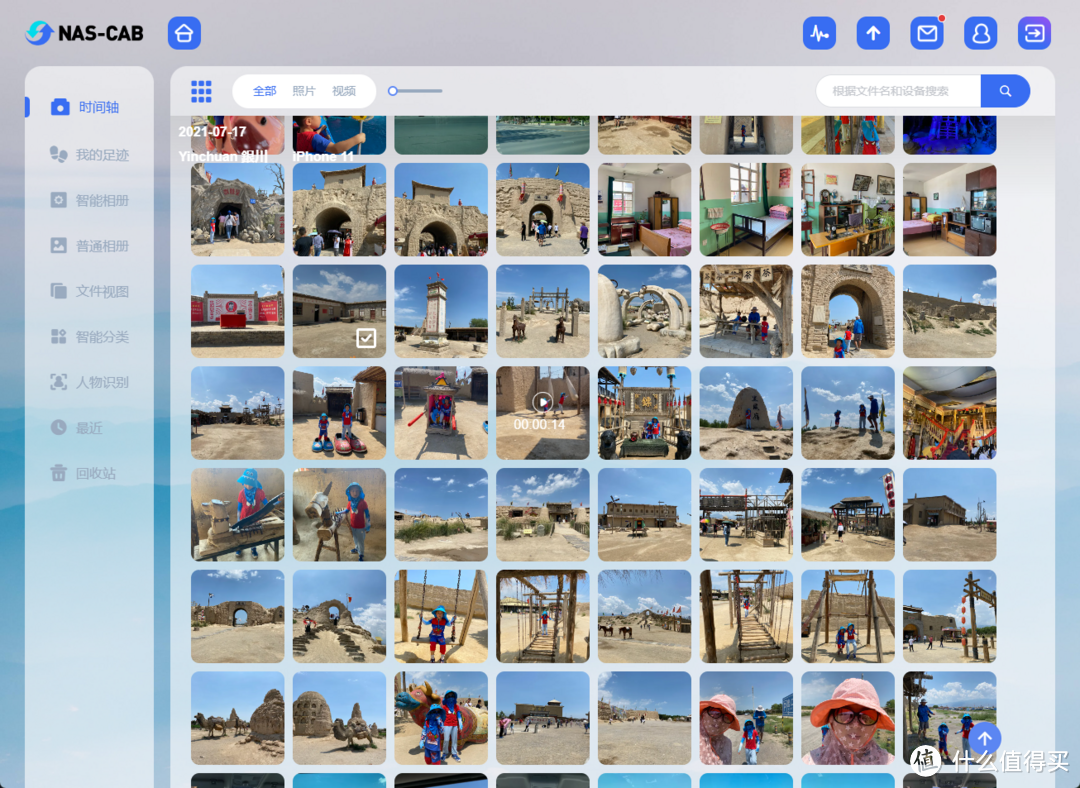The image size is (1080, 788).
Task: Open the child with wooden donkey photo
Action: pyautogui.click(x=340, y=515)
